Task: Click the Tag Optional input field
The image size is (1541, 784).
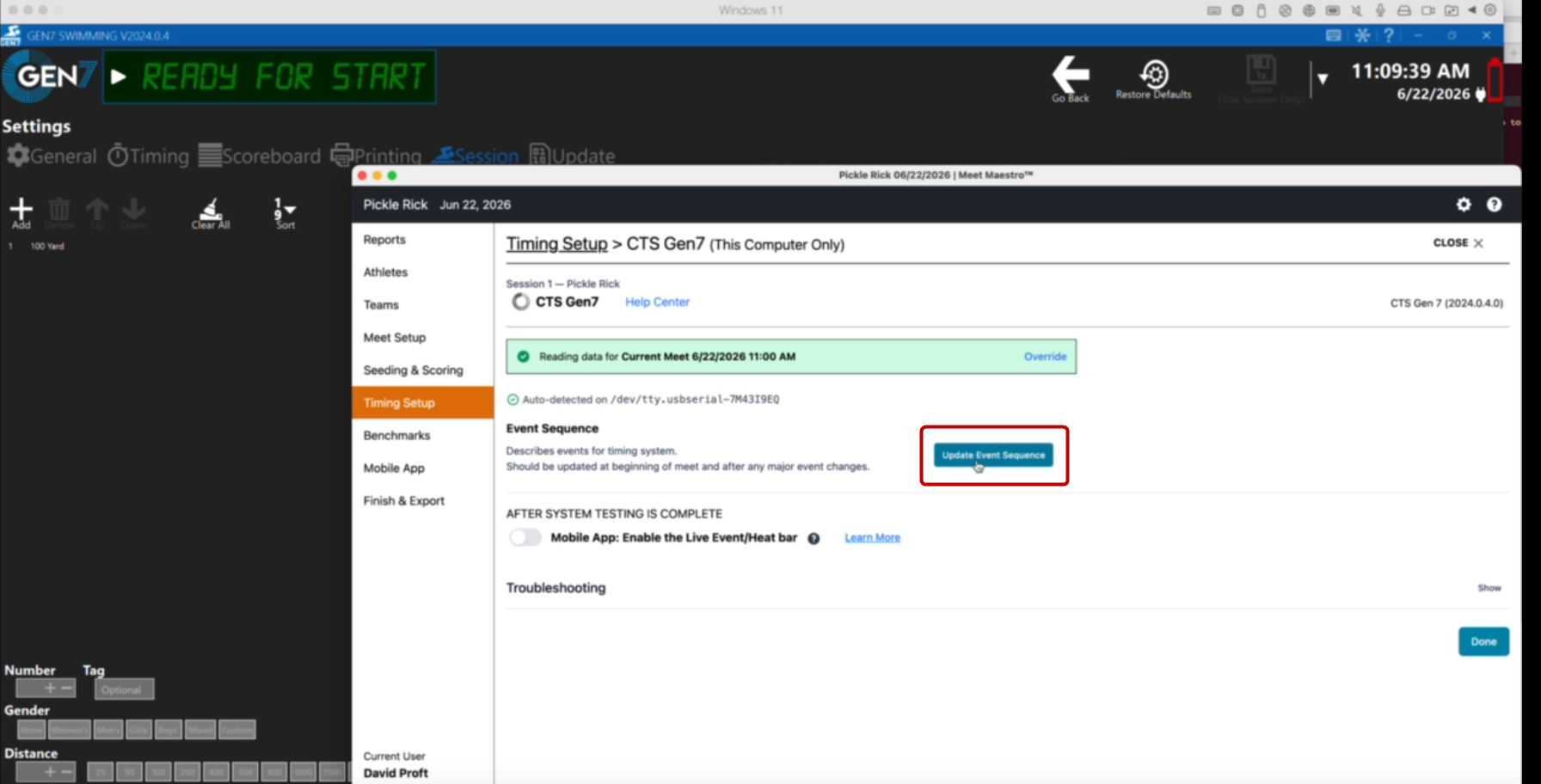Action: [x=124, y=689]
